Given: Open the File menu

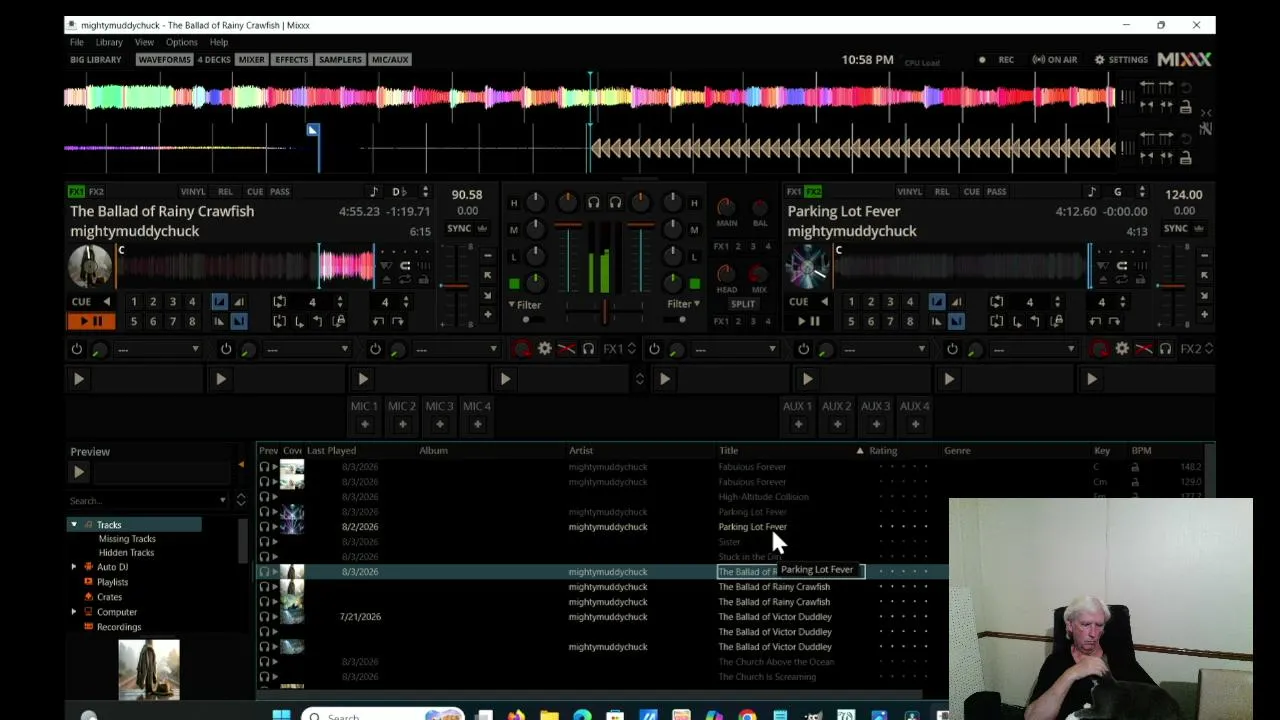Looking at the screenshot, I should click(76, 42).
